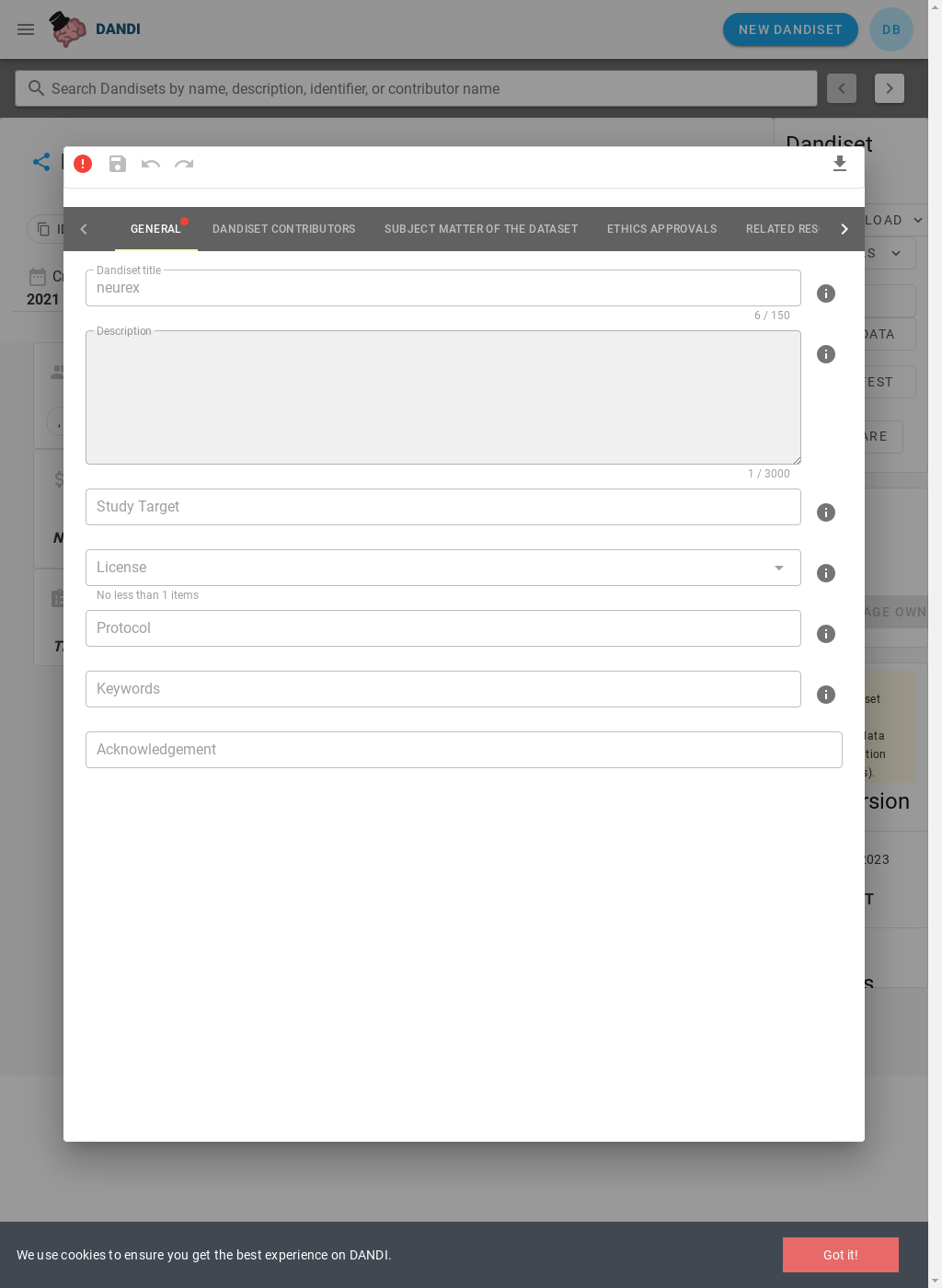Click the DANDI title text link

pyautogui.click(x=118, y=29)
